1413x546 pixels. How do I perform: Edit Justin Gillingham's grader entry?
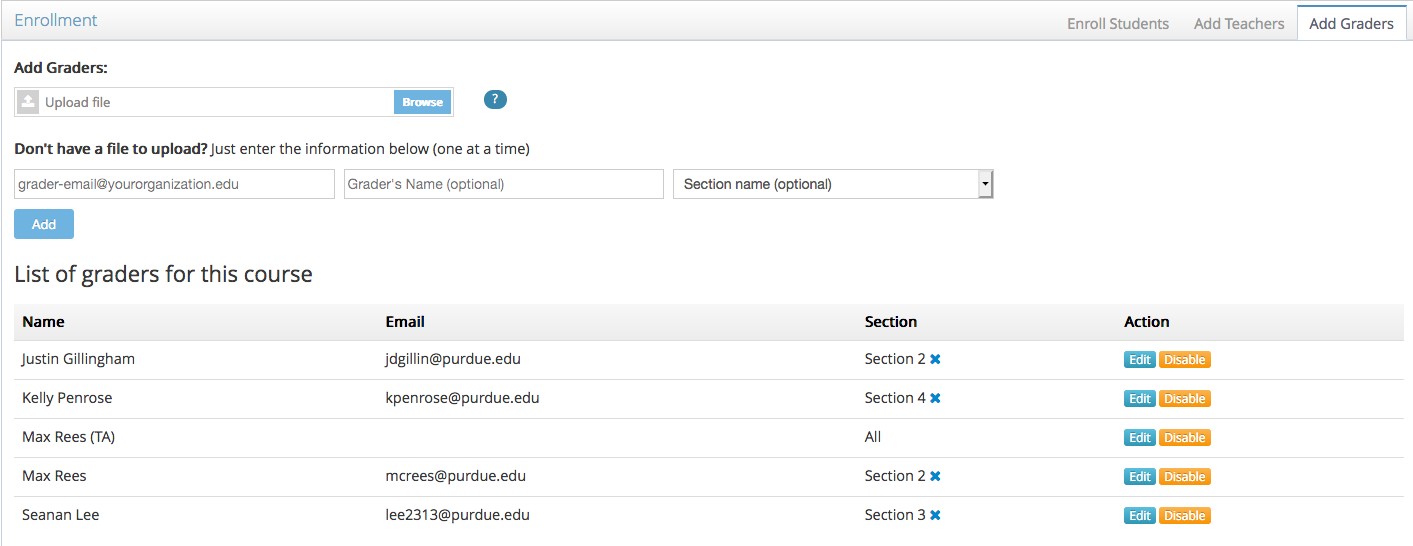pyautogui.click(x=1139, y=360)
